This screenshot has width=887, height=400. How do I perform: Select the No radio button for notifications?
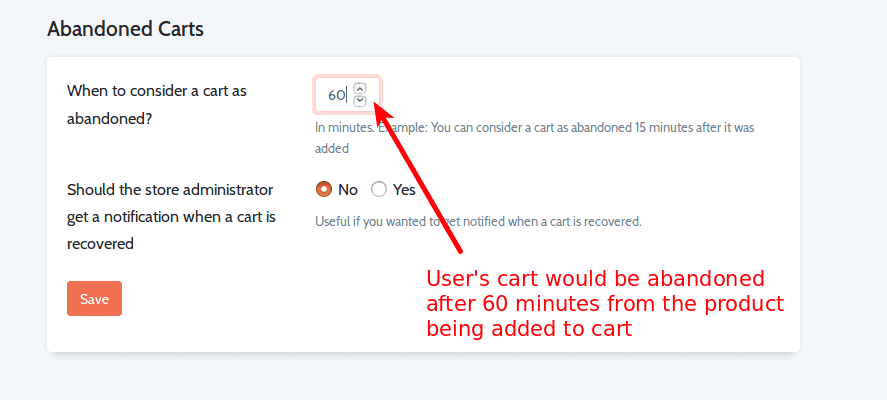324,190
